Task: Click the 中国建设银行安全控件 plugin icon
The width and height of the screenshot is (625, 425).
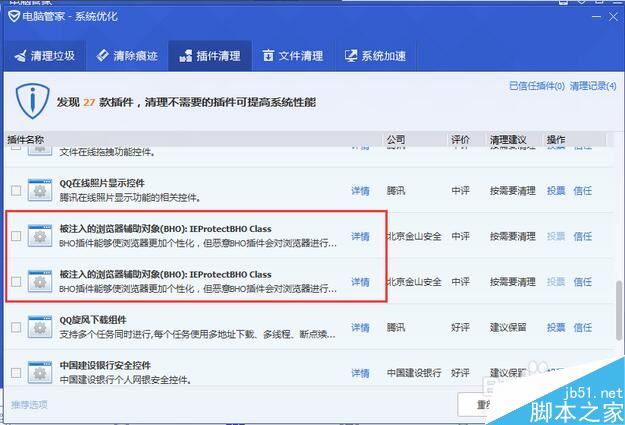Action: coord(41,372)
